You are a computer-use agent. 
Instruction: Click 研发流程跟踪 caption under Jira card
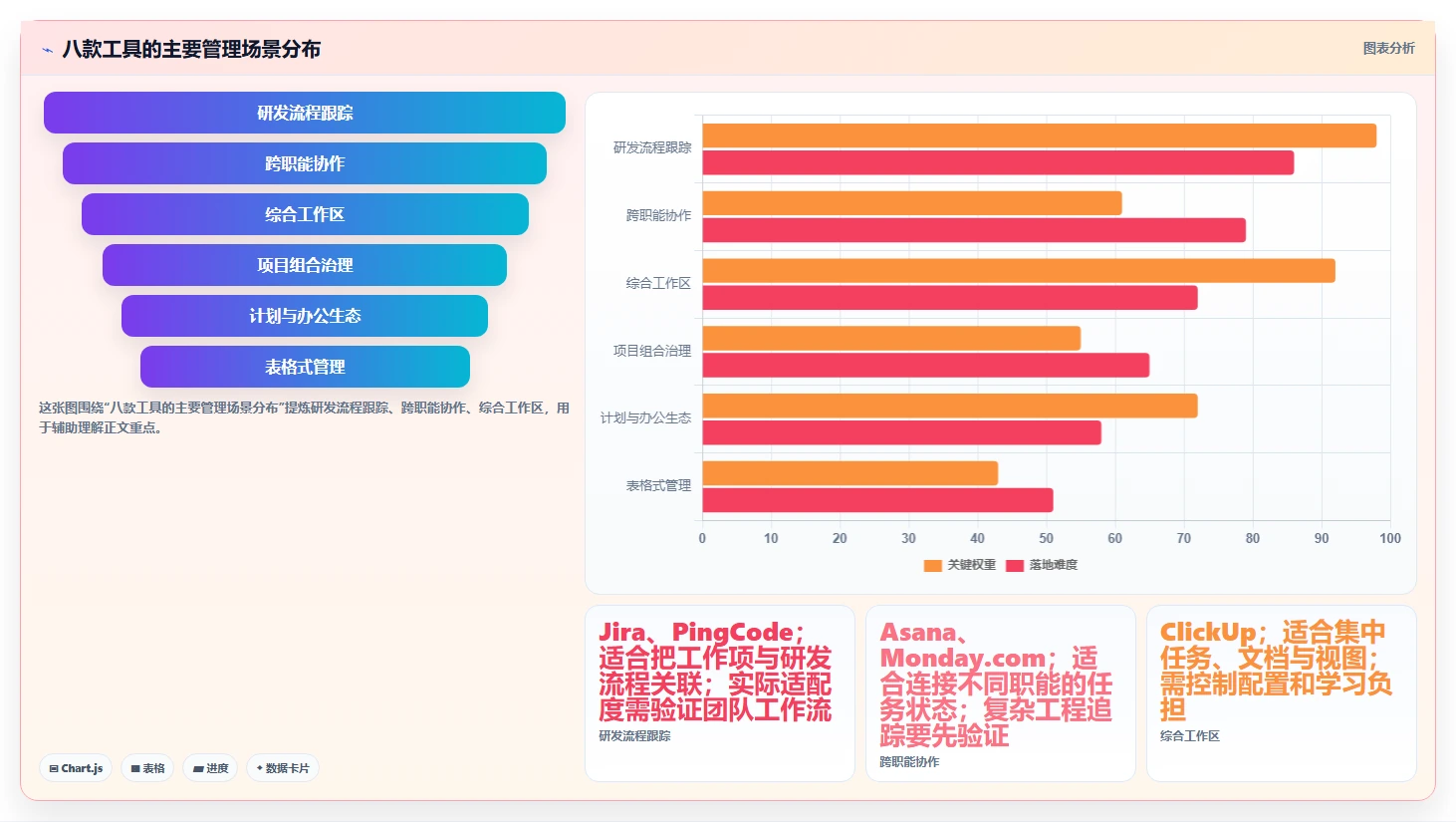click(x=634, y=736)
